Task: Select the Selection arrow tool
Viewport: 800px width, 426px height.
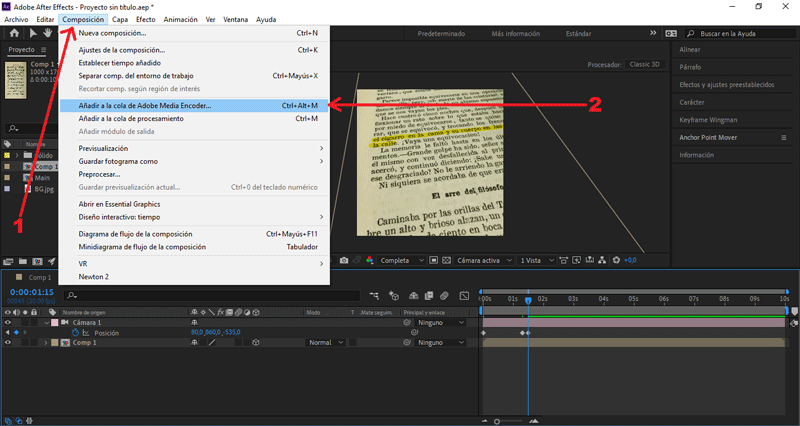Action: click(x=33, y=33)
